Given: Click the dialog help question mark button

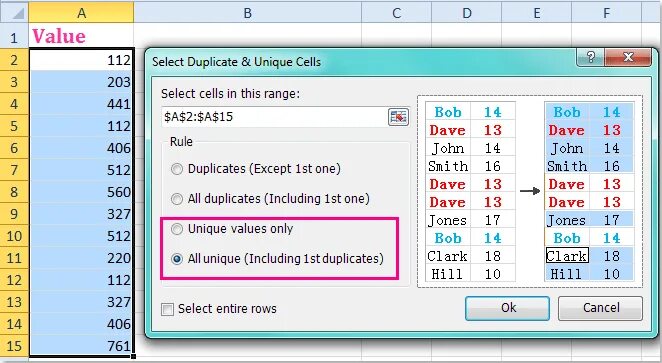Looking at the screenshot, I should coord(591,57).
